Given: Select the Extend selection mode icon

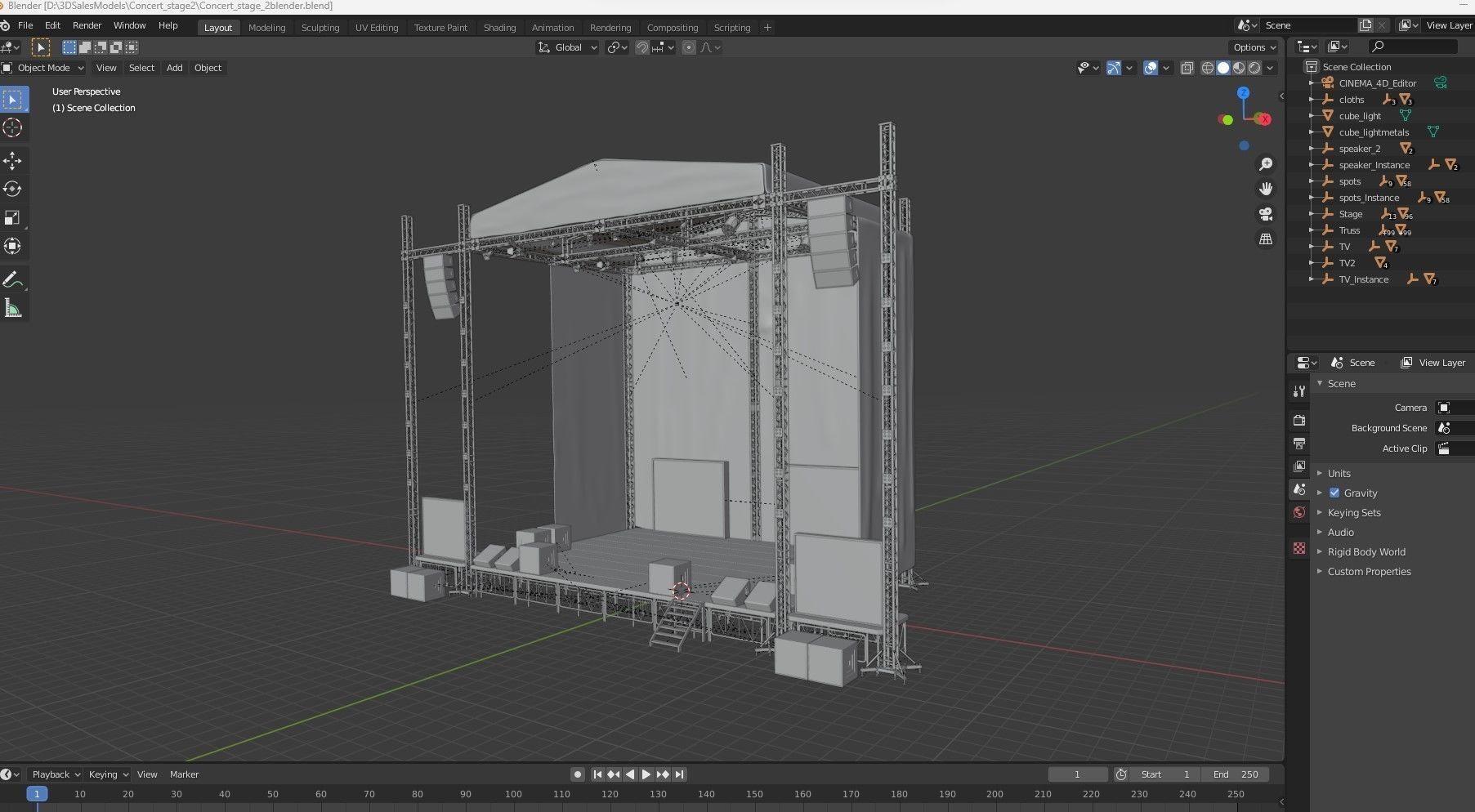Looking at the screenshot, I should pos(85,47).
